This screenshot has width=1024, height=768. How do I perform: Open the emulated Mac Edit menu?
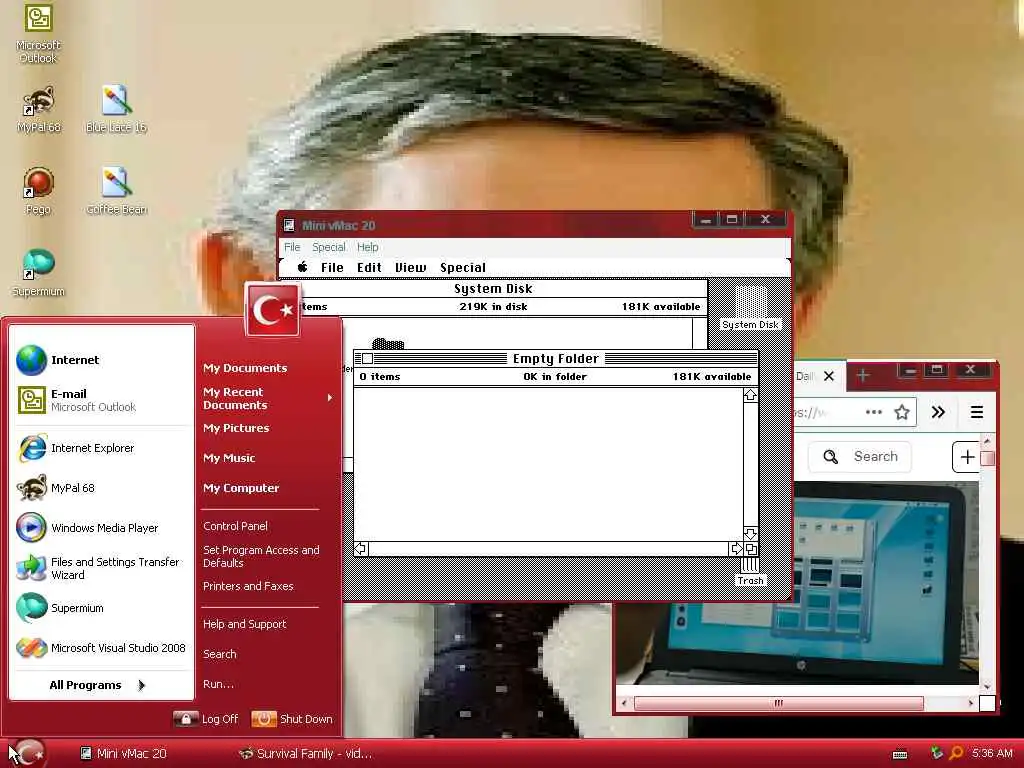(x=369, y=267)
